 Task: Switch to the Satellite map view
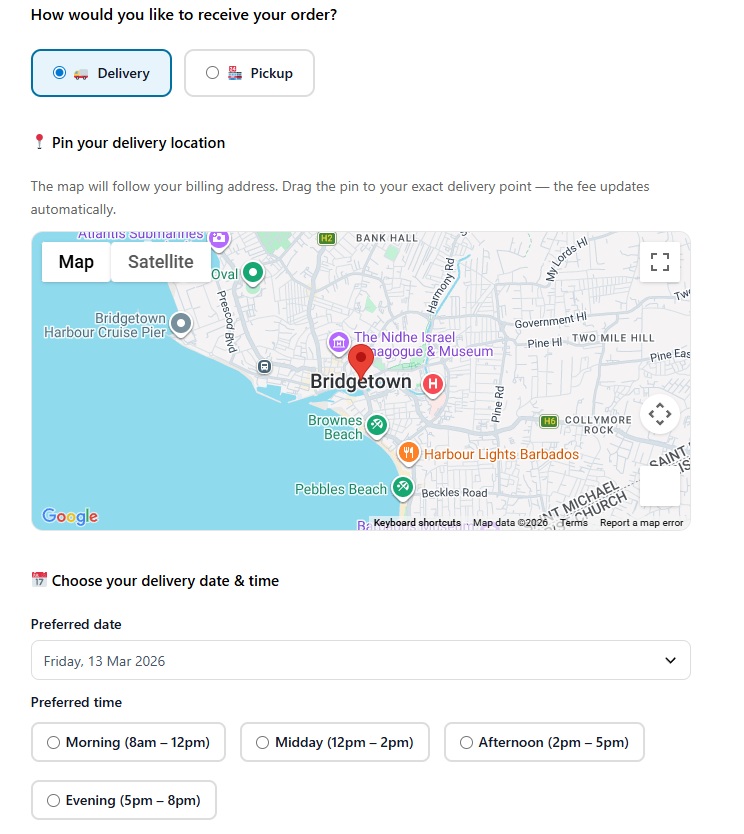pos(160,262)
